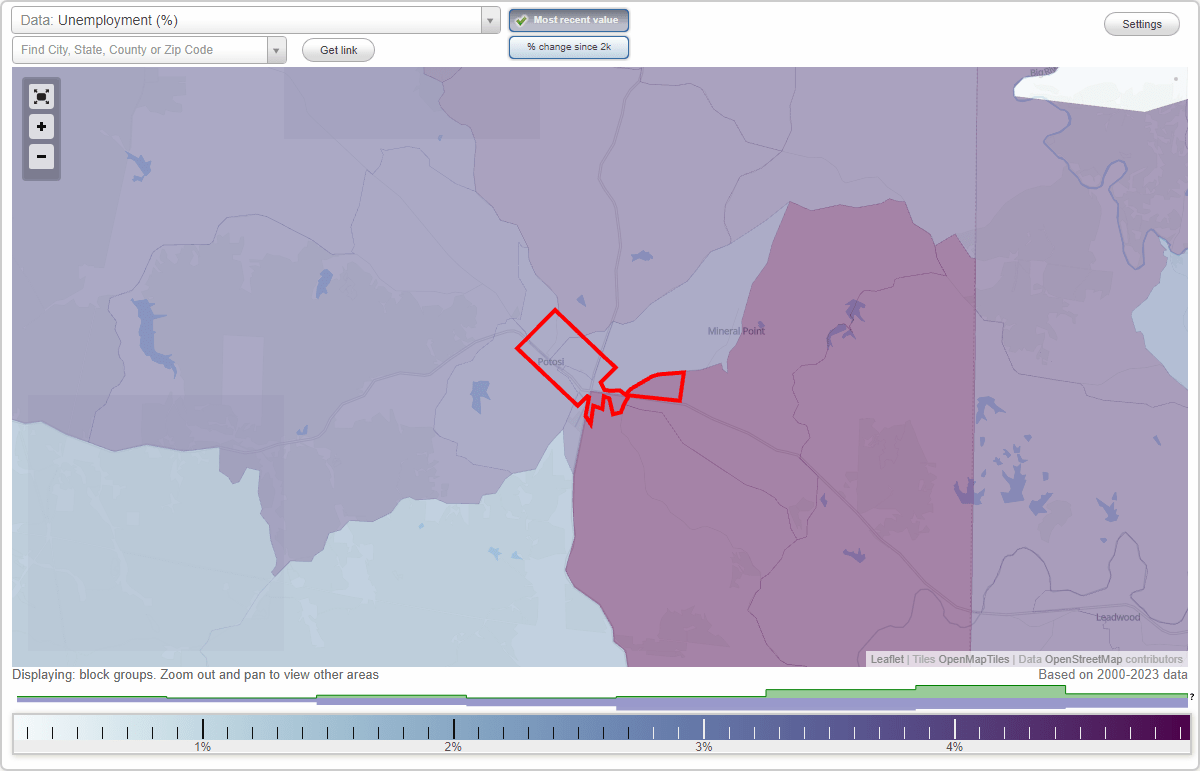Click the fullscreen map icon
Screen dimensions: 1200x771
(41, 96)
